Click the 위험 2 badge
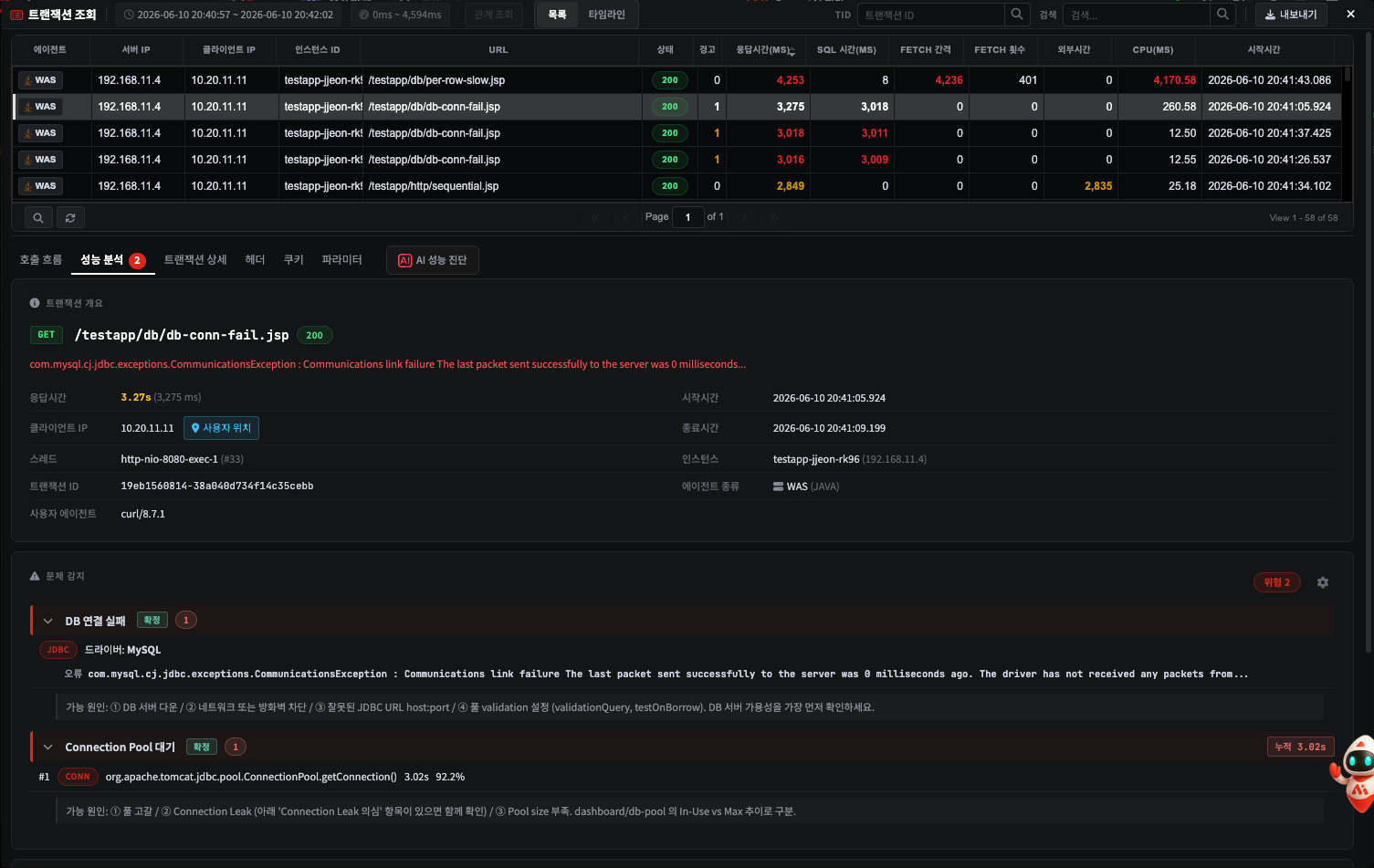1374x868 pixels. pos(1277,582)
